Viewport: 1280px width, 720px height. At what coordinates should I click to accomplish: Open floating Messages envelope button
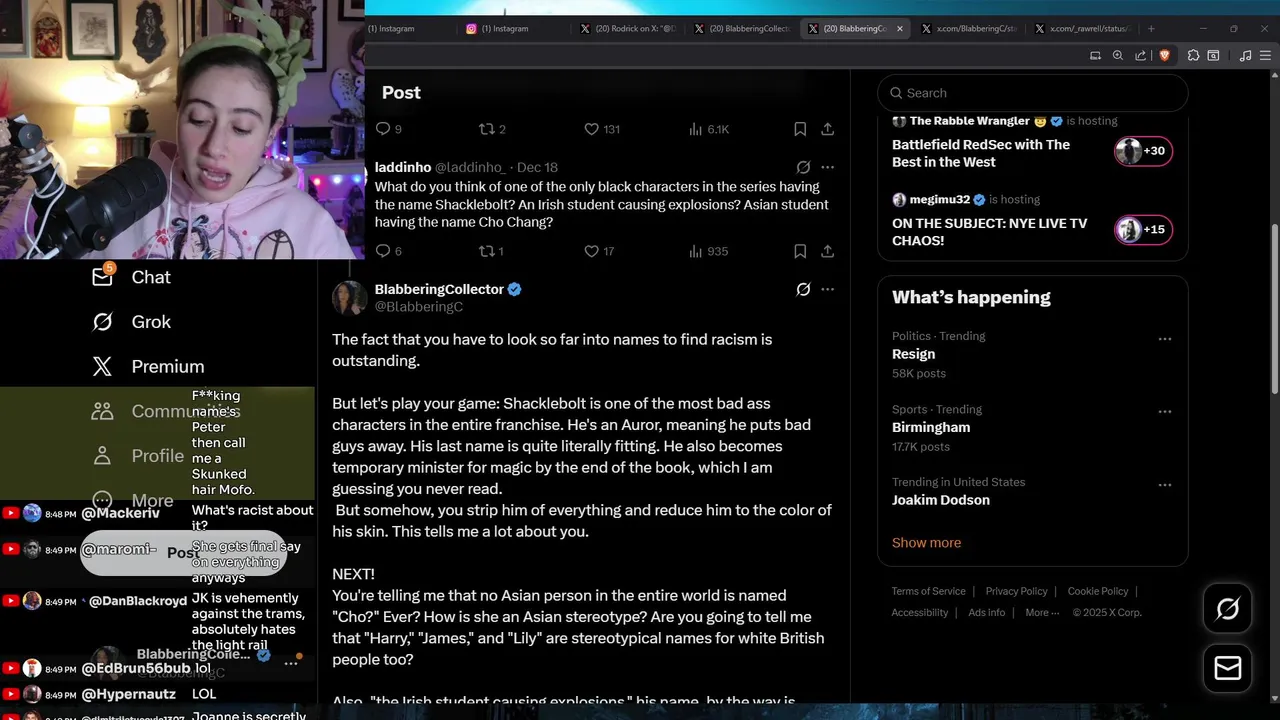click(x=1228, y=668)
